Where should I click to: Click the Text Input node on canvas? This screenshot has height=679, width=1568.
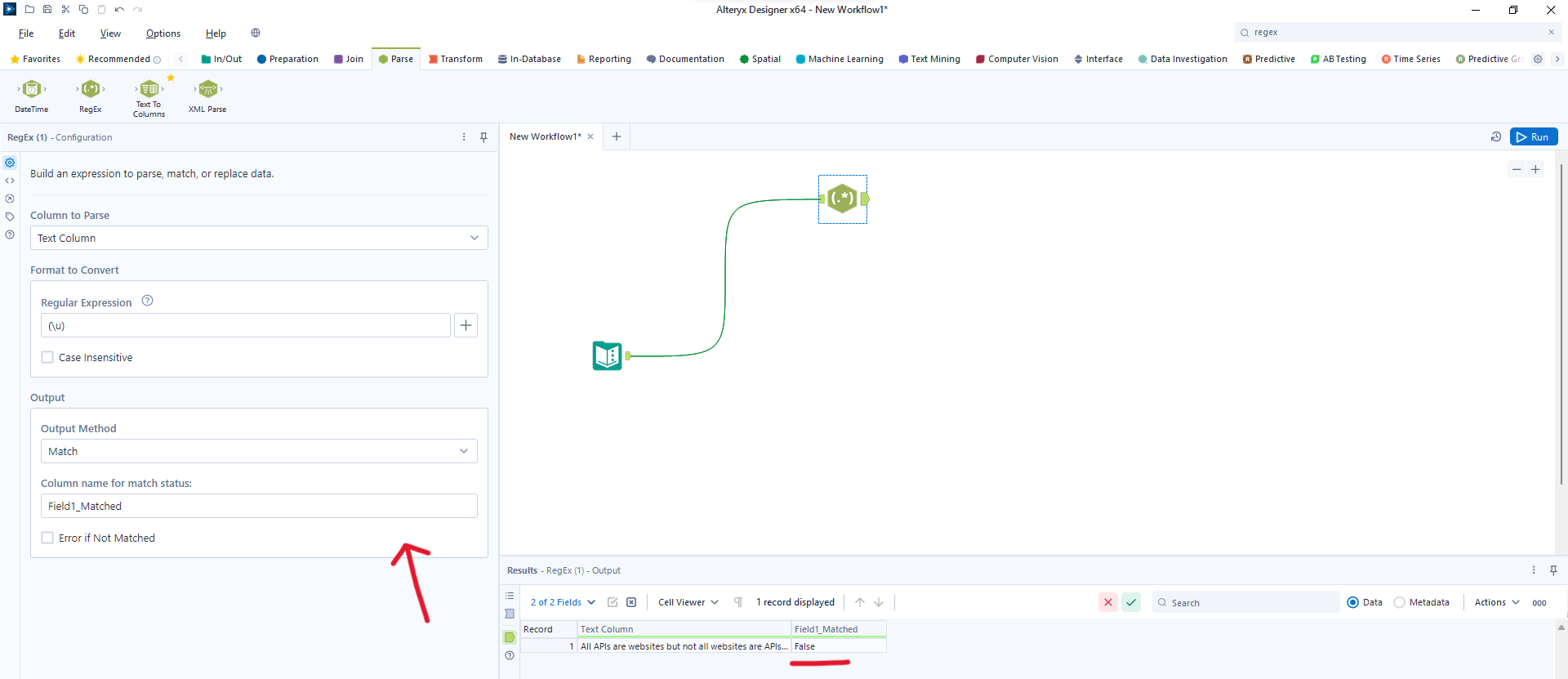(x=607, y=355)
